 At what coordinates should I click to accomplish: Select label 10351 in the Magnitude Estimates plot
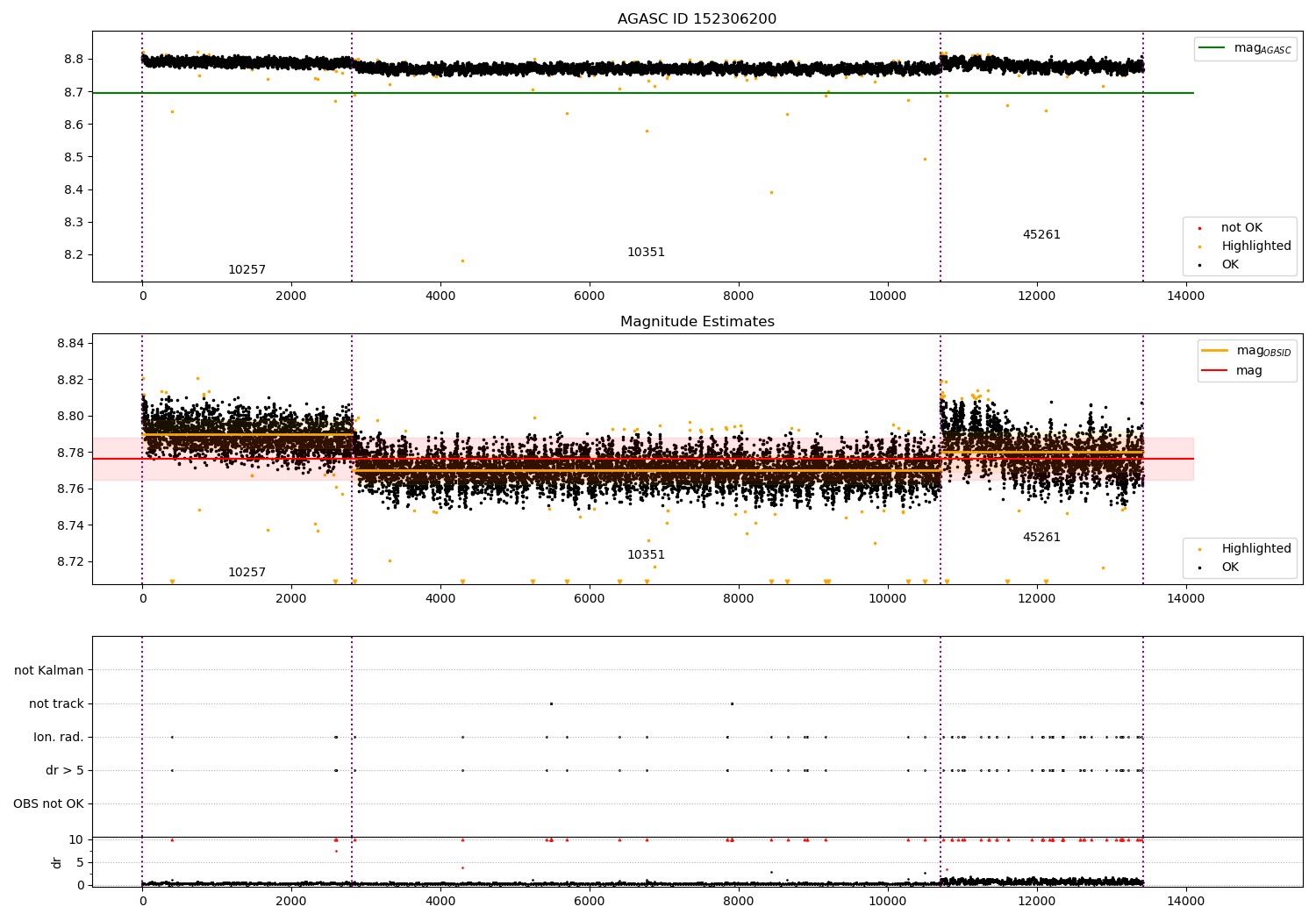pyautogui.click(x=646, y=555)
